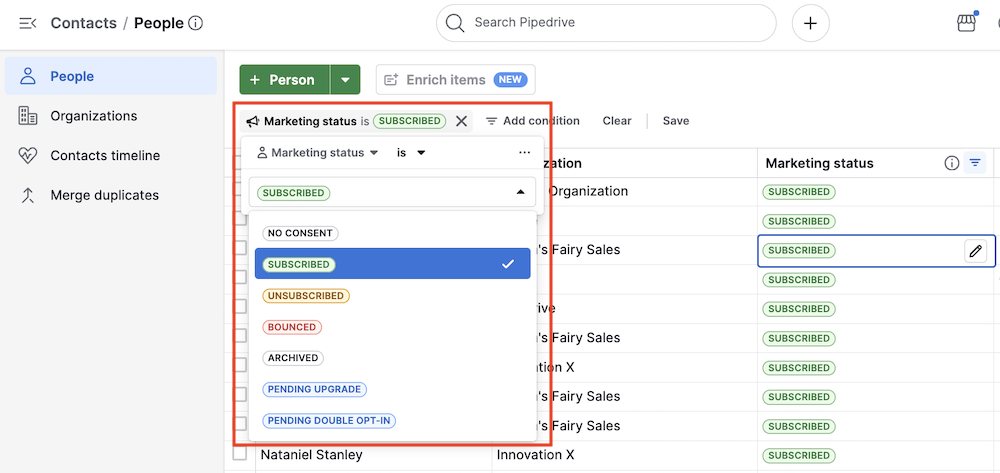Open the filter's three-dot more options
1000x473 pixels.
click(x=524, y=153)
